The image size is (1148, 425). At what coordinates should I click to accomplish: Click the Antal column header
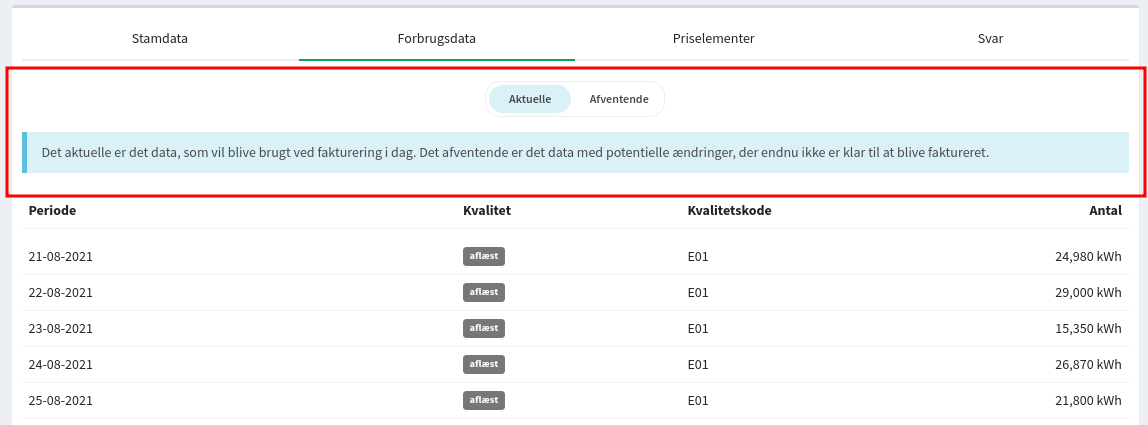1106,211
